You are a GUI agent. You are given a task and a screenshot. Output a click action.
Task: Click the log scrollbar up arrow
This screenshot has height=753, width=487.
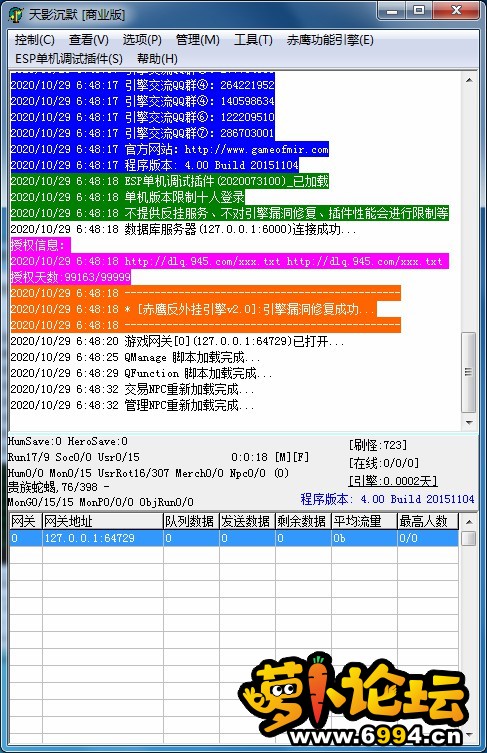(x=469, y=80)
